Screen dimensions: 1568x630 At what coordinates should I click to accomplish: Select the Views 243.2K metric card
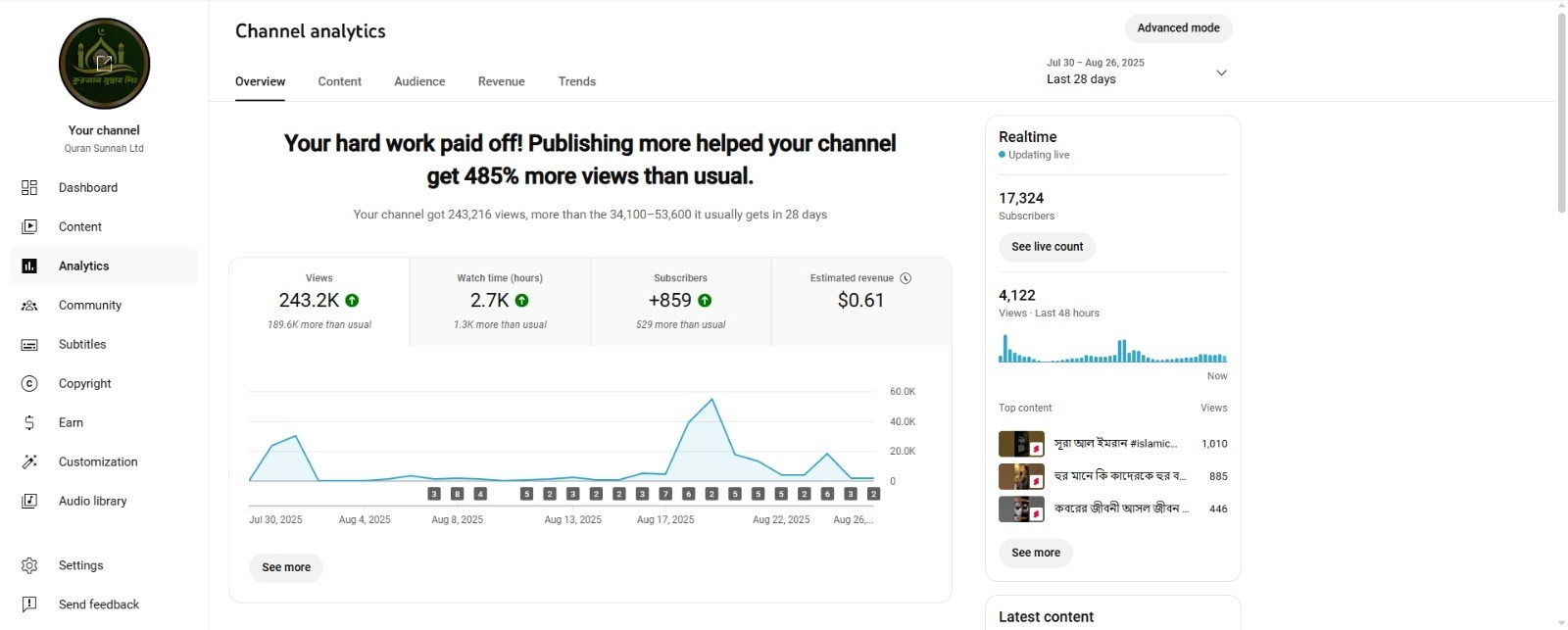319,301
